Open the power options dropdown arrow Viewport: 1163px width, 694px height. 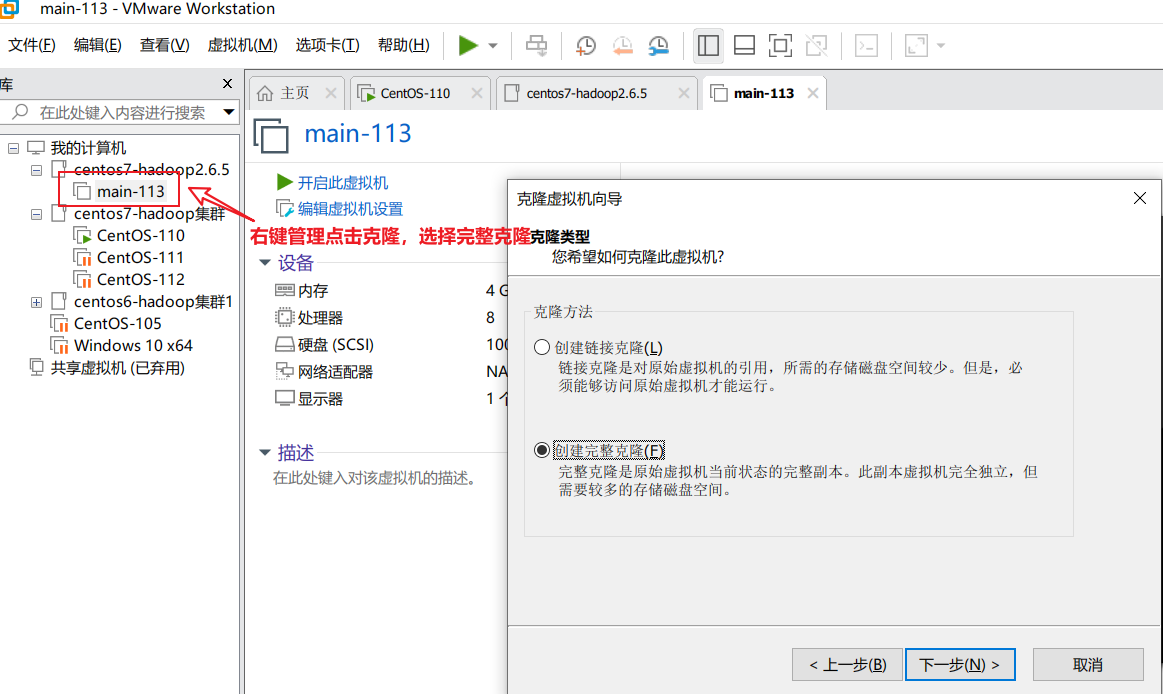[492, 46]
